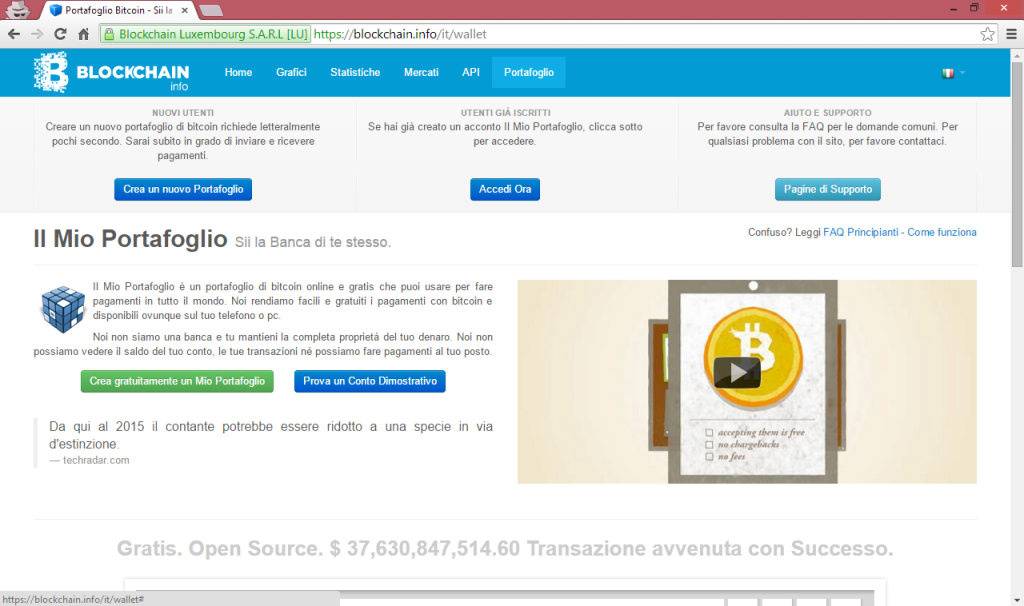This screenshot has height=606, width=1024.
Task: Open the Come funziona link
Action: 942,232
